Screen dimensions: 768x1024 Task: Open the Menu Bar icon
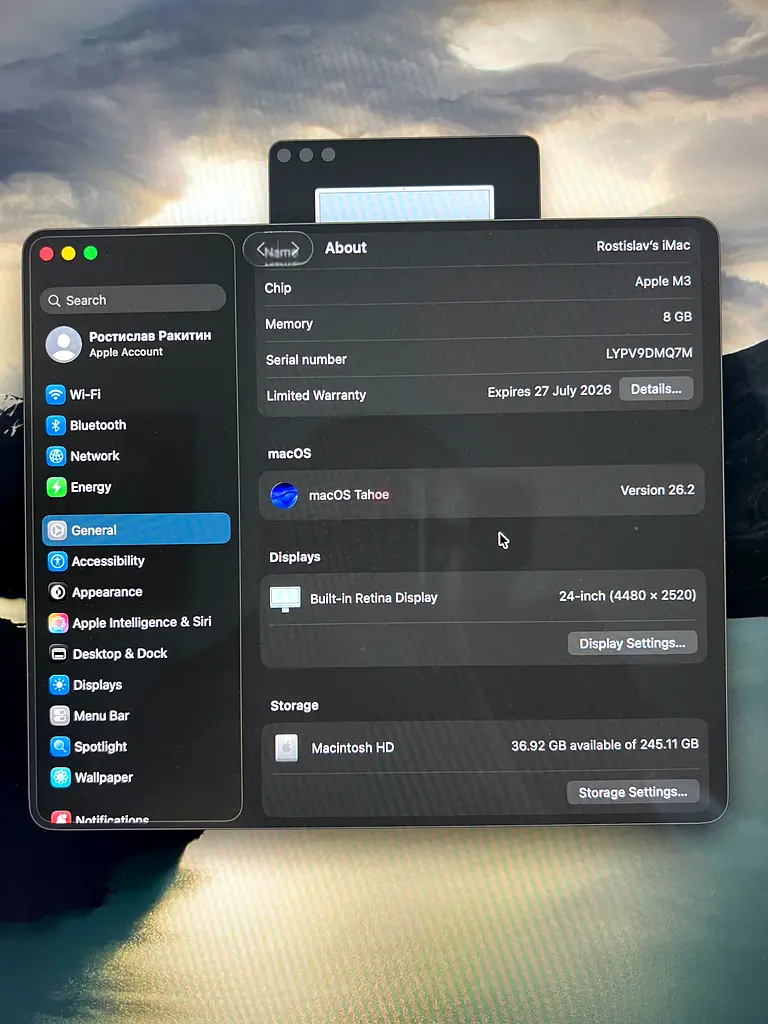[x=59, y=716]
